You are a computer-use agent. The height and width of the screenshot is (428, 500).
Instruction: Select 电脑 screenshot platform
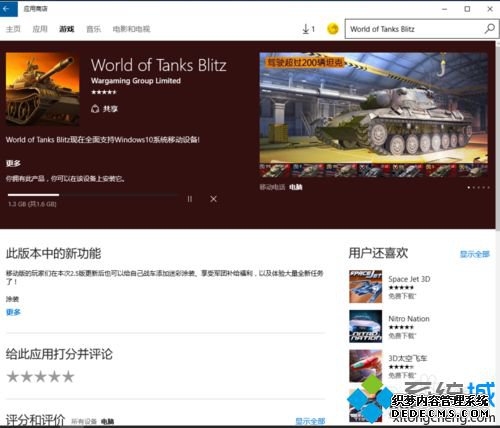pos(296,187)
